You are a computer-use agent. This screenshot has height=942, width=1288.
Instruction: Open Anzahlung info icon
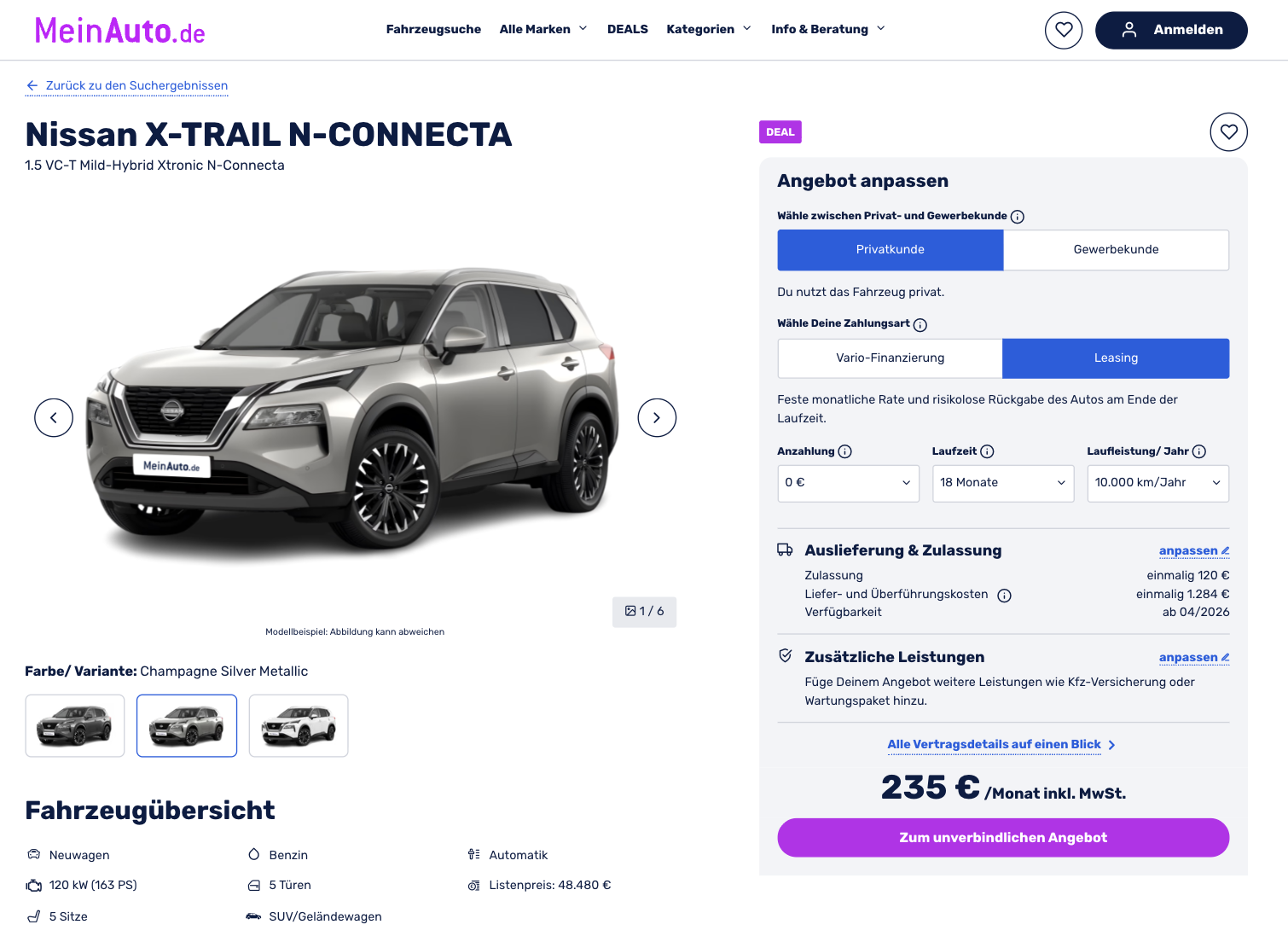tap(845, 451)
